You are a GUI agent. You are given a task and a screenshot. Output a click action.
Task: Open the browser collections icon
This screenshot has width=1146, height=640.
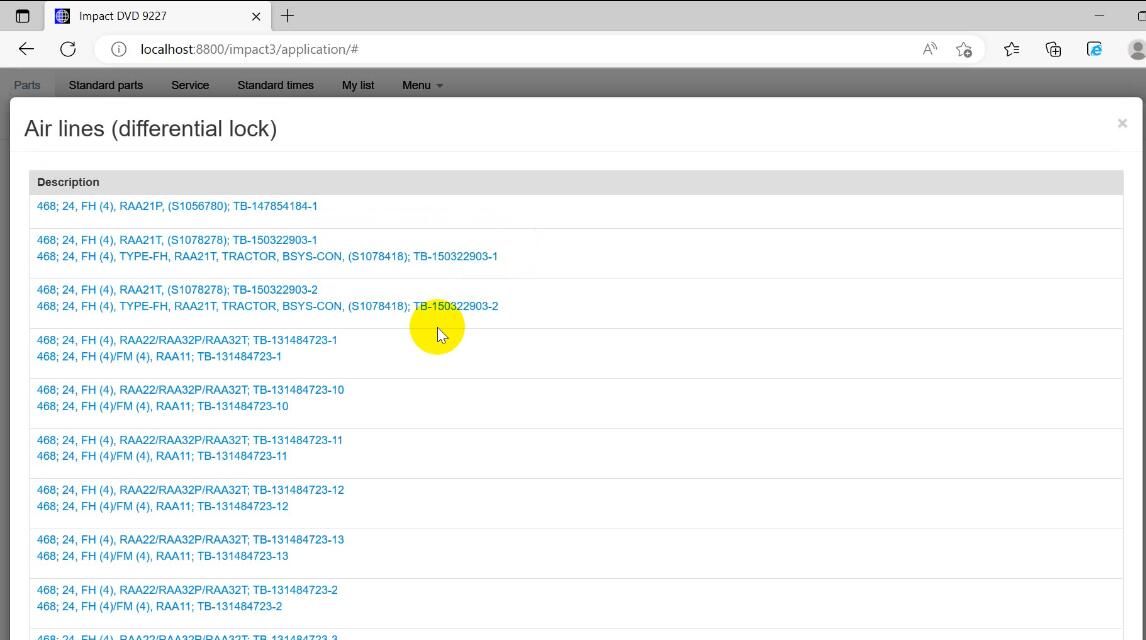[1053, 49]
